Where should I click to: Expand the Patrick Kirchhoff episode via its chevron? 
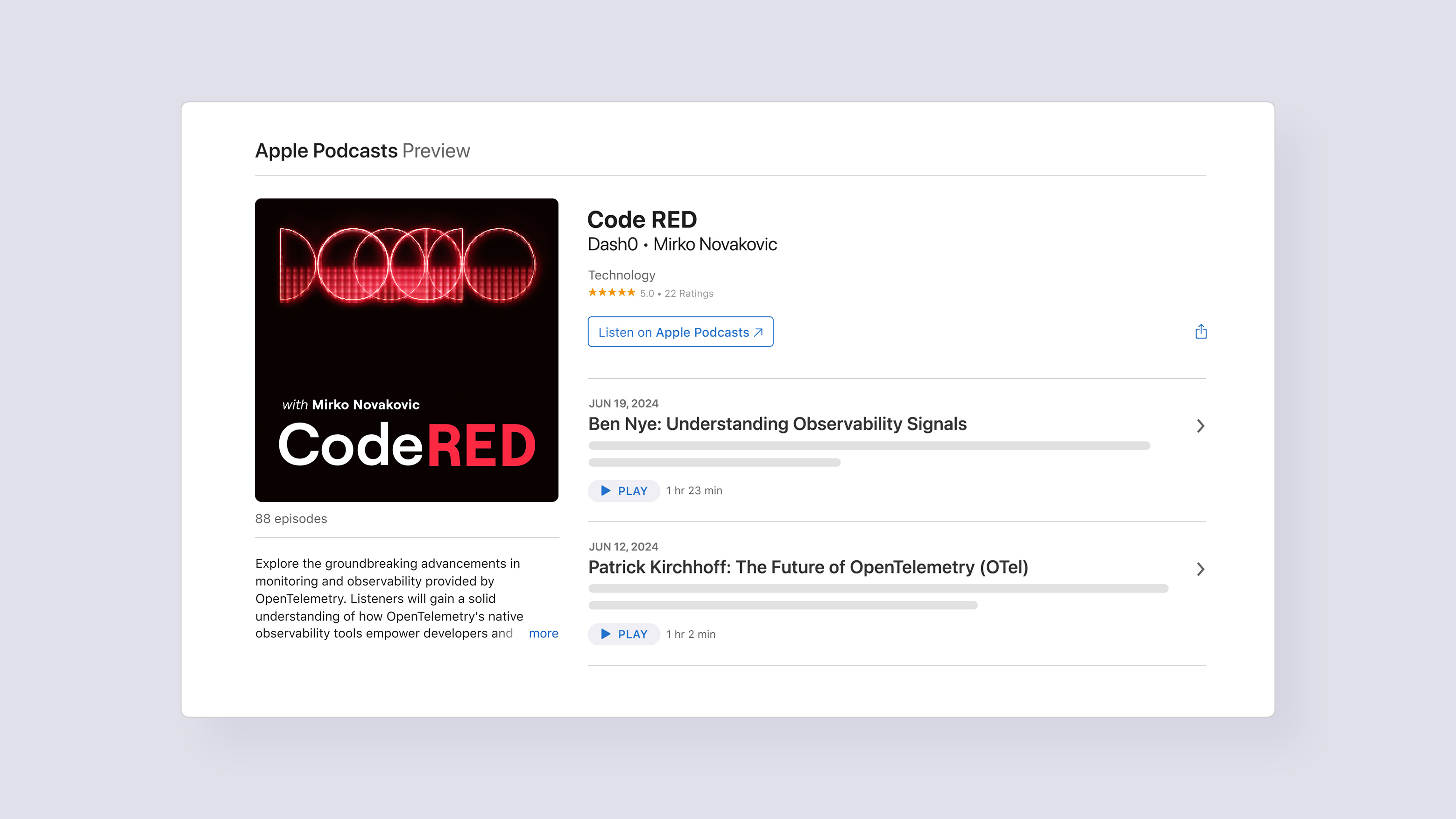tap(1200, 569)
